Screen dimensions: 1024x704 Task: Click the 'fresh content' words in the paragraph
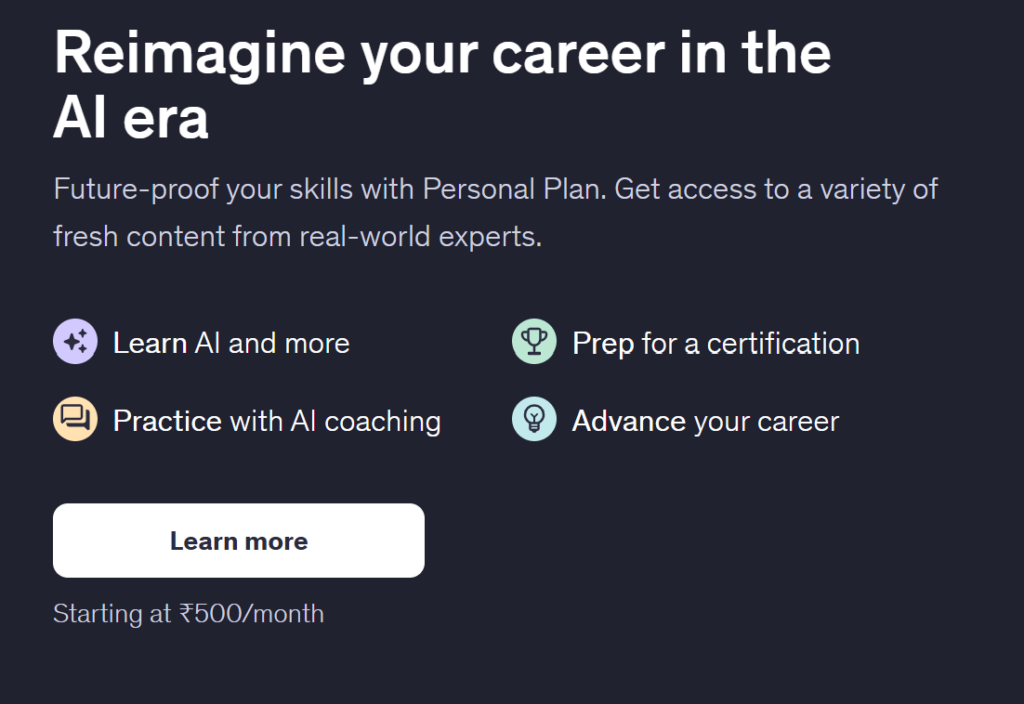tap(138, 238)
